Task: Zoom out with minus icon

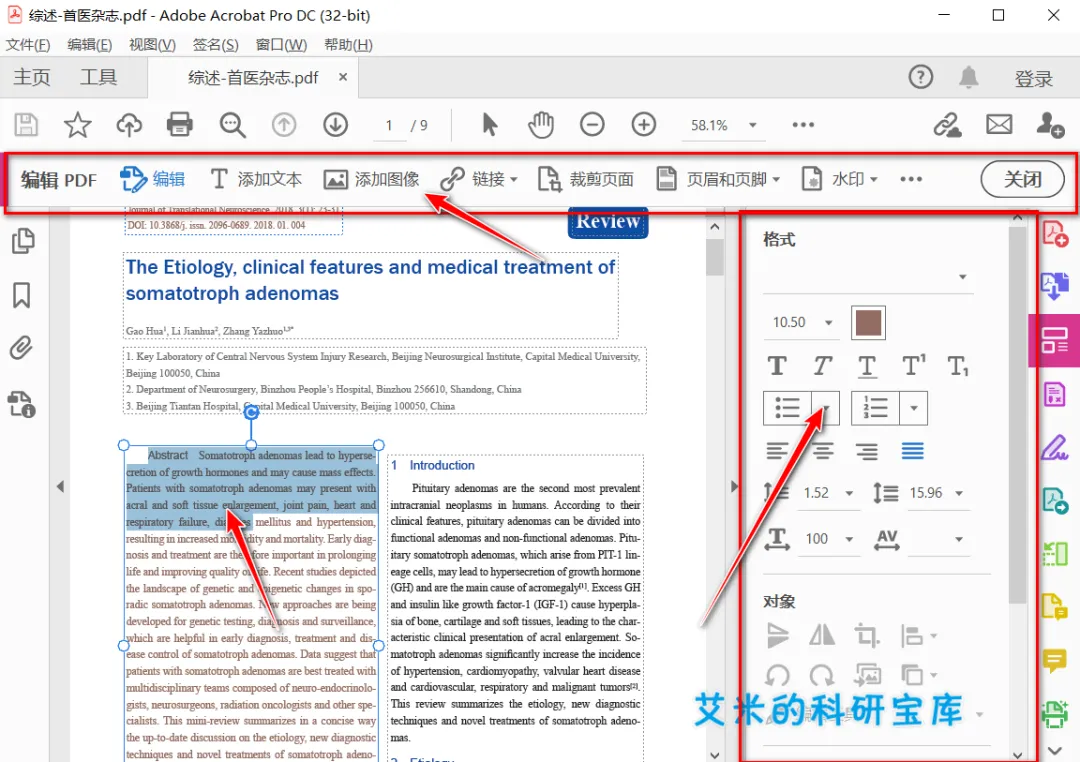Action: (x=592, y=125)
